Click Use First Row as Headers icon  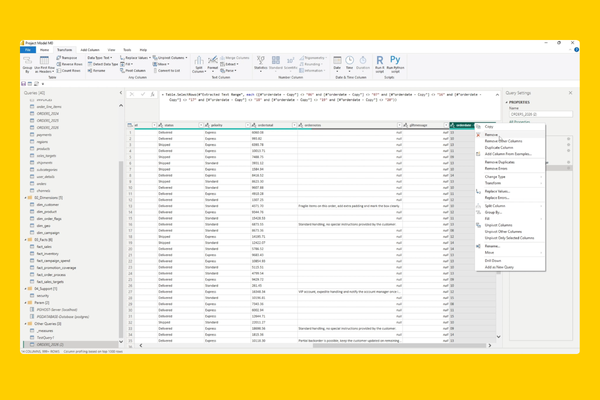point(44,64)
